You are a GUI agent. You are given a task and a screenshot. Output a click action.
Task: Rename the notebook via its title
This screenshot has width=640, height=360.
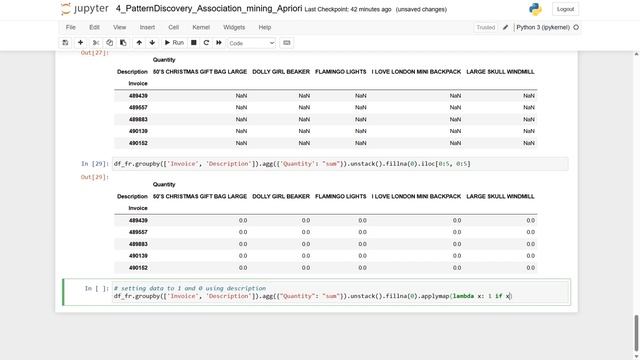209,9
